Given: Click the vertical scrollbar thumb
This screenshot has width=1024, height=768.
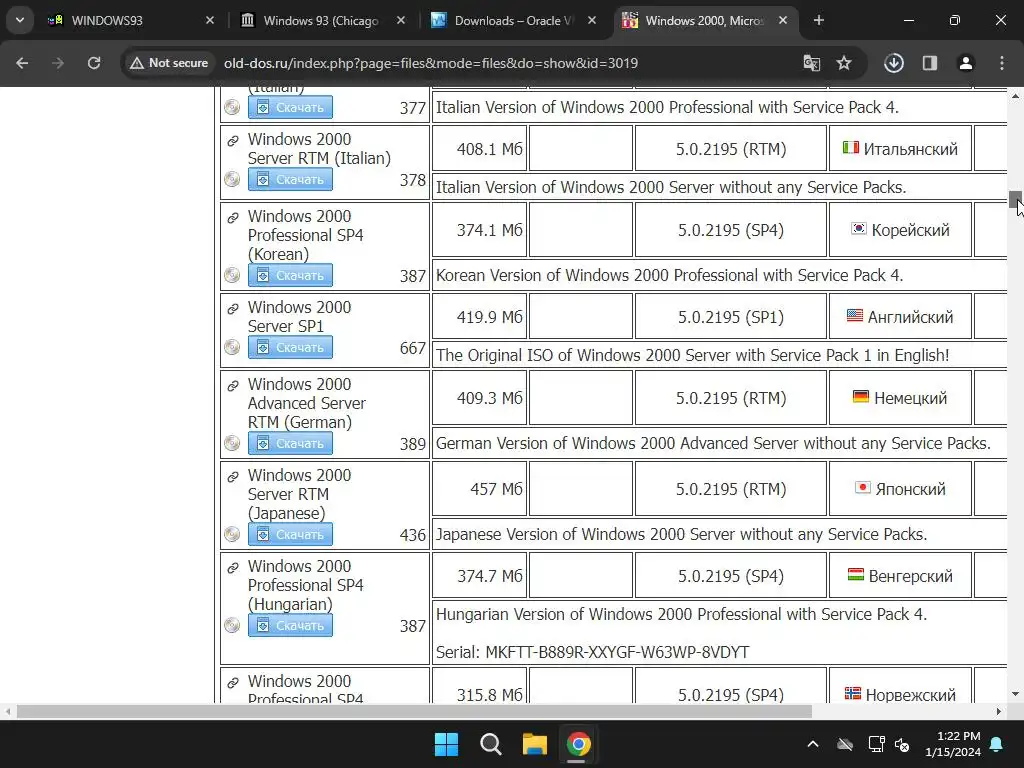Looking at the screenshot, I should 1015,200.
